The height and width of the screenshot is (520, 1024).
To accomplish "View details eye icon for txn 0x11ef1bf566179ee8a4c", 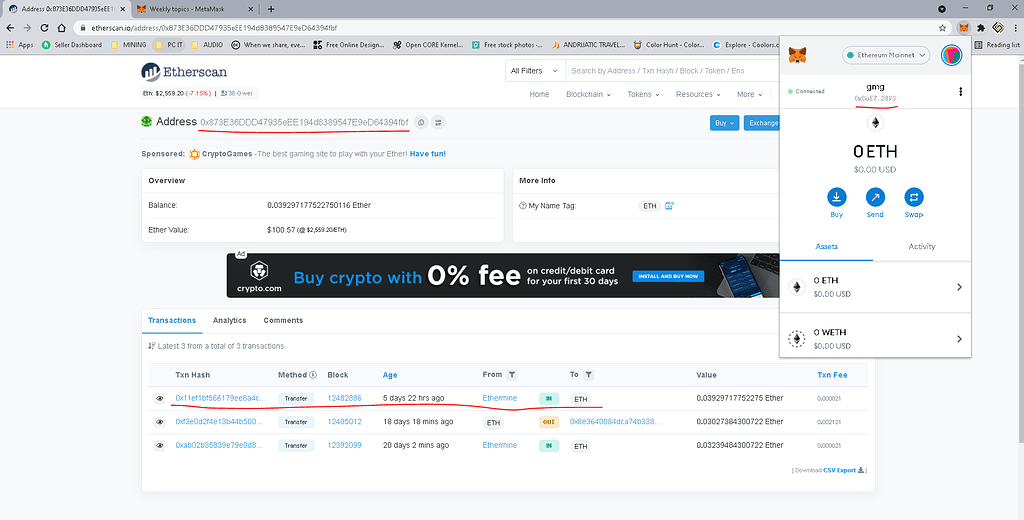I will (159, 398).
